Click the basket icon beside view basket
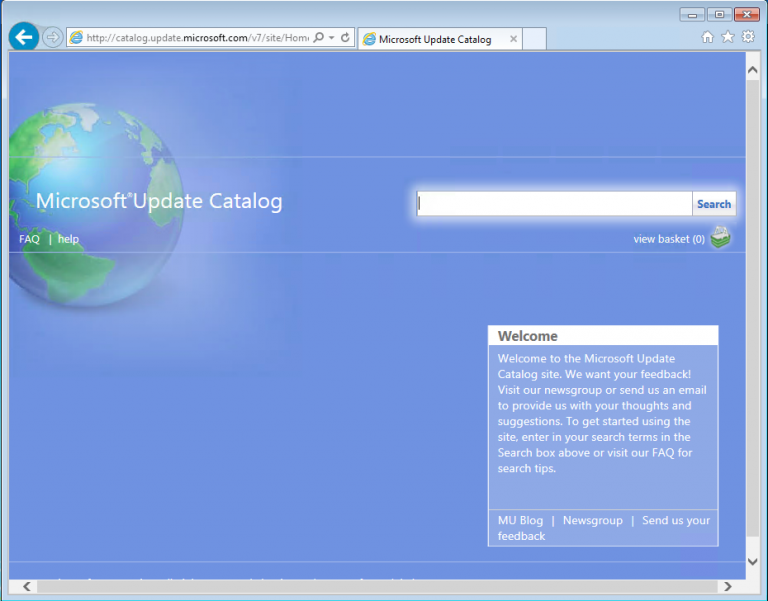This screenshot has height=601, width=768. (x=720, y=238)
